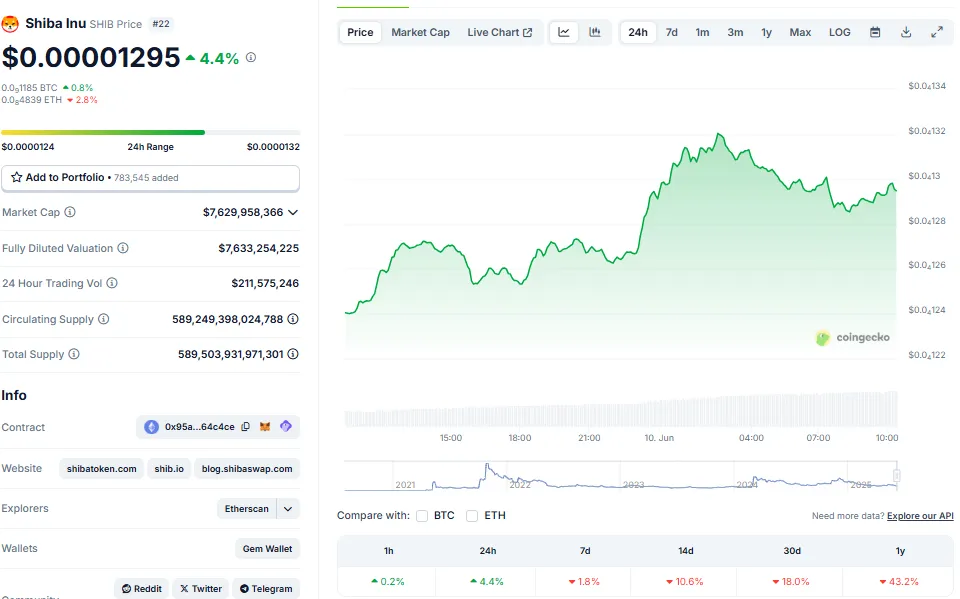Click the Add to Portfolio button
The height and width of the screenshot is (599, 960).
[151, 178]
